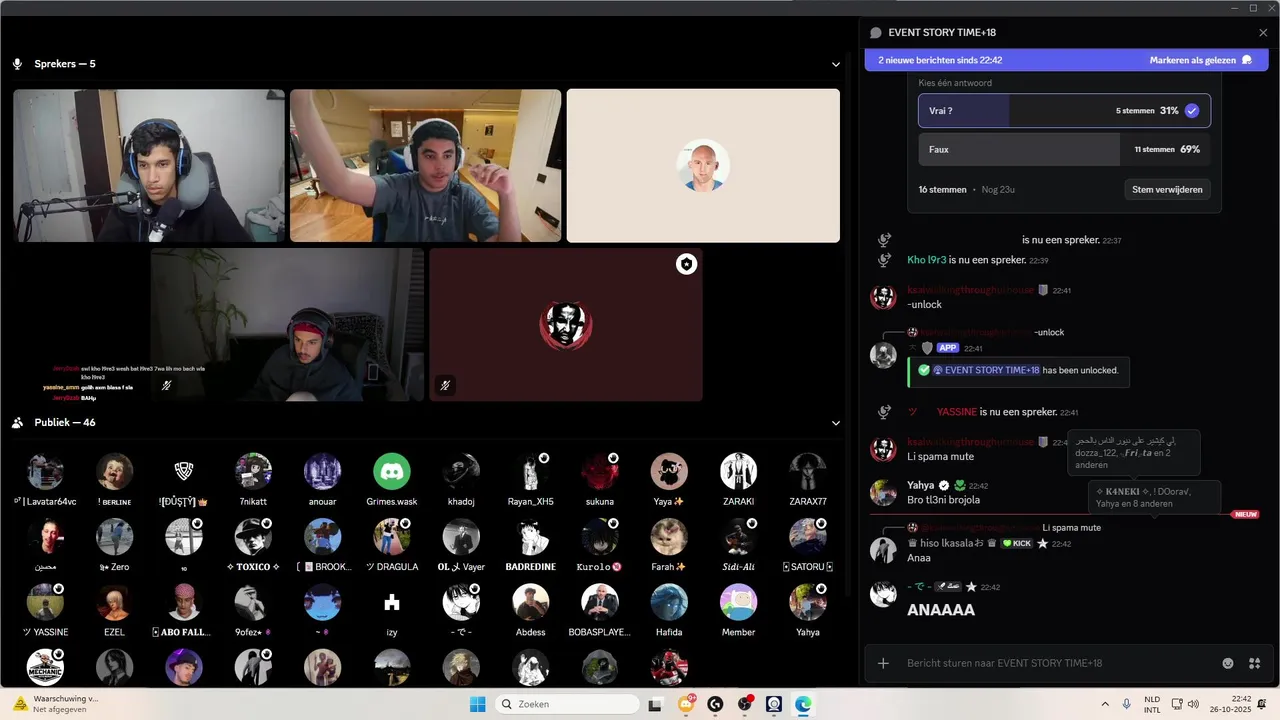Click Markeren als gelezen button
This screenshot has width=1280, height=720.
pos(1200,60)
